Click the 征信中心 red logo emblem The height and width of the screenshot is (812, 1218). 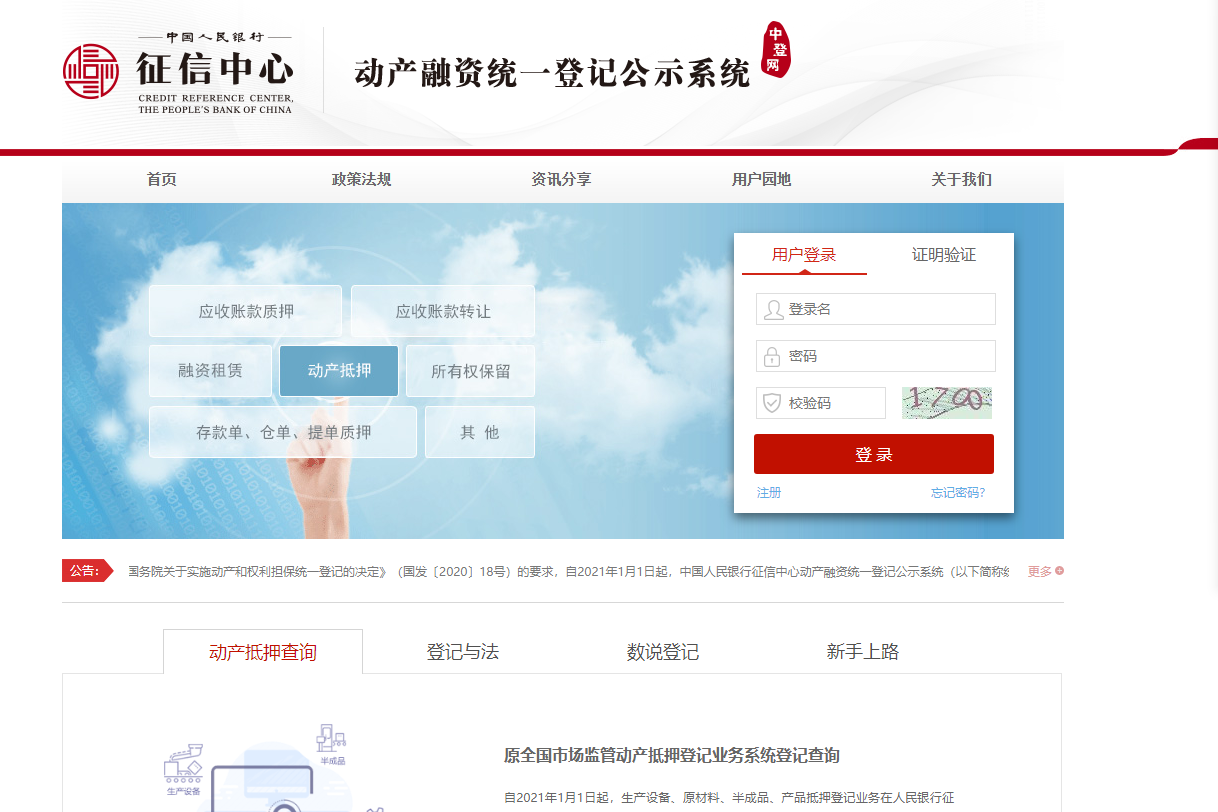(x=91, y=71)
